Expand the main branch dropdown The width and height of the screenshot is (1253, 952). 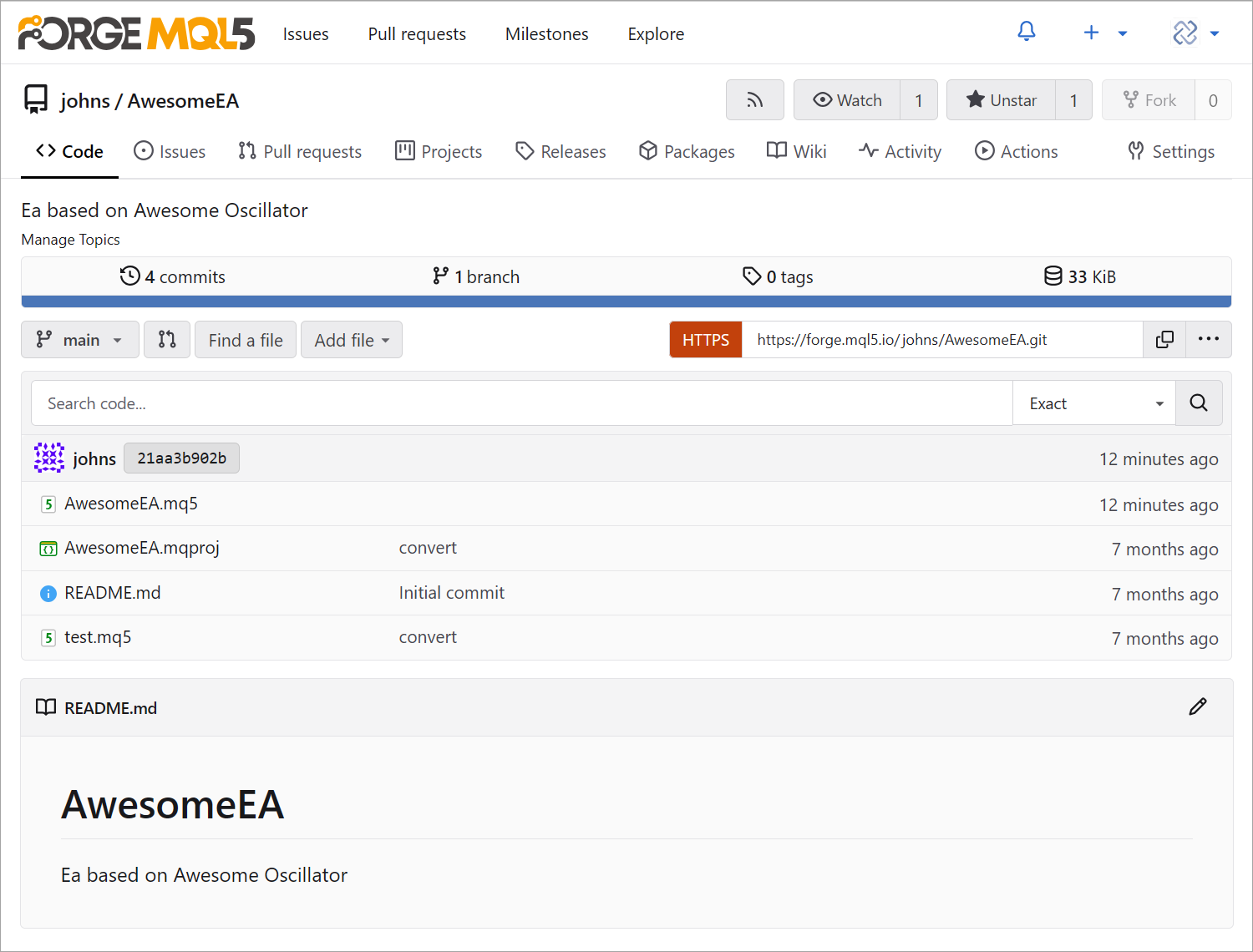click(x=79, y=340)
